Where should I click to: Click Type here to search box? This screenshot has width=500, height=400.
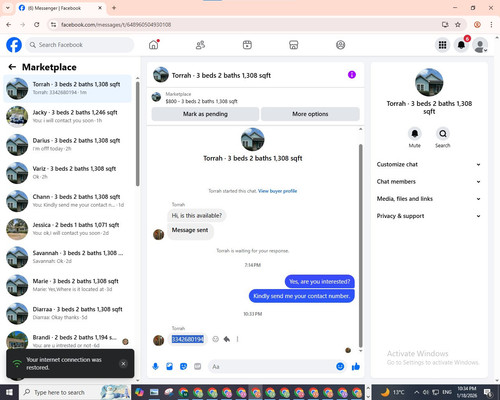point(75,392)
